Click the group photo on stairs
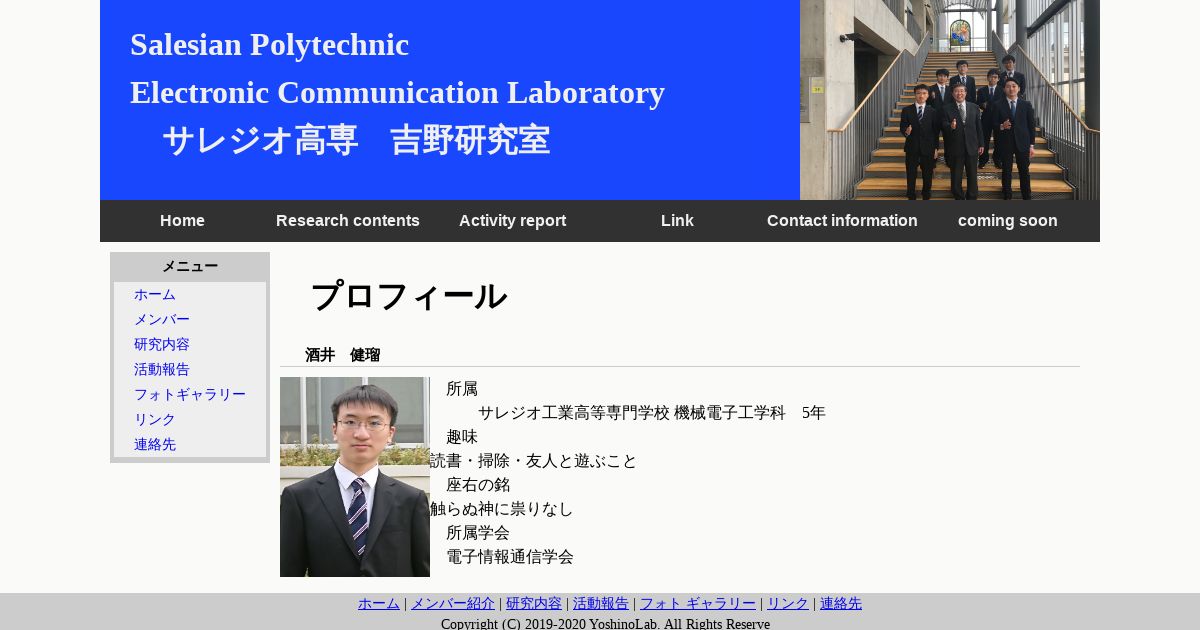 (x=950, y=100)
